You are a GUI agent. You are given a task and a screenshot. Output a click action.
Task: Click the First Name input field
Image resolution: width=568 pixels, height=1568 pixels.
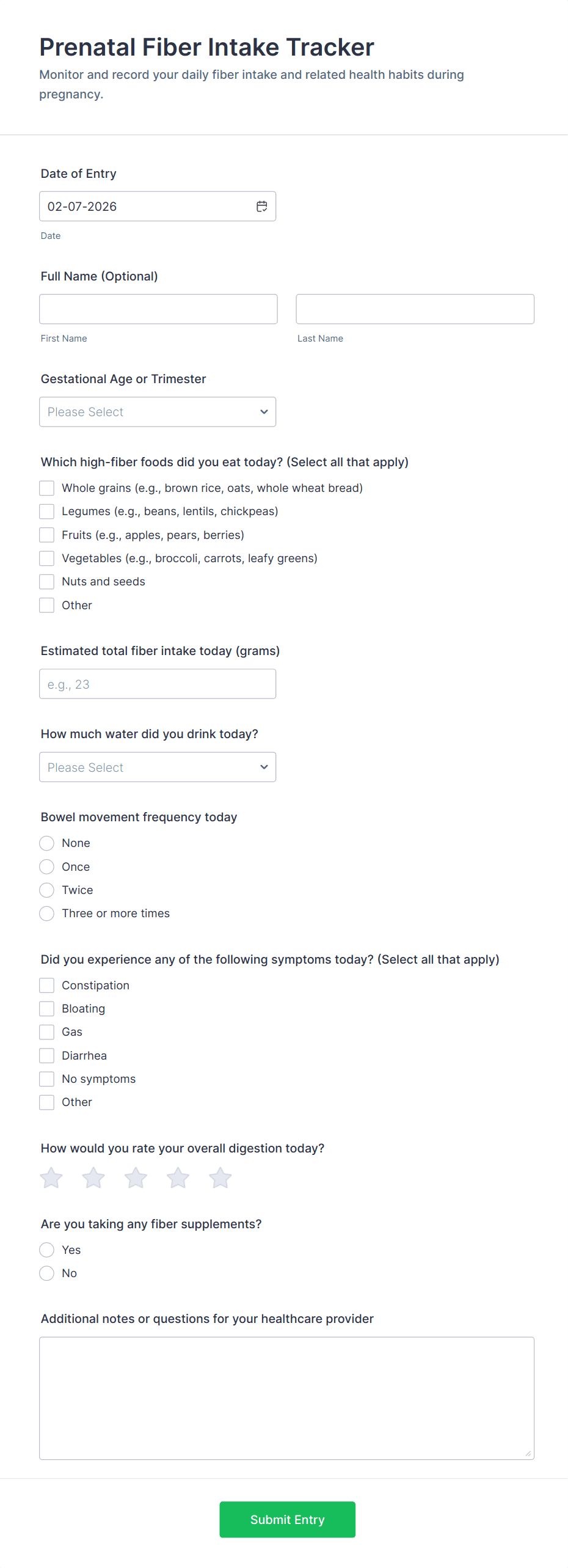pos(158,309)
